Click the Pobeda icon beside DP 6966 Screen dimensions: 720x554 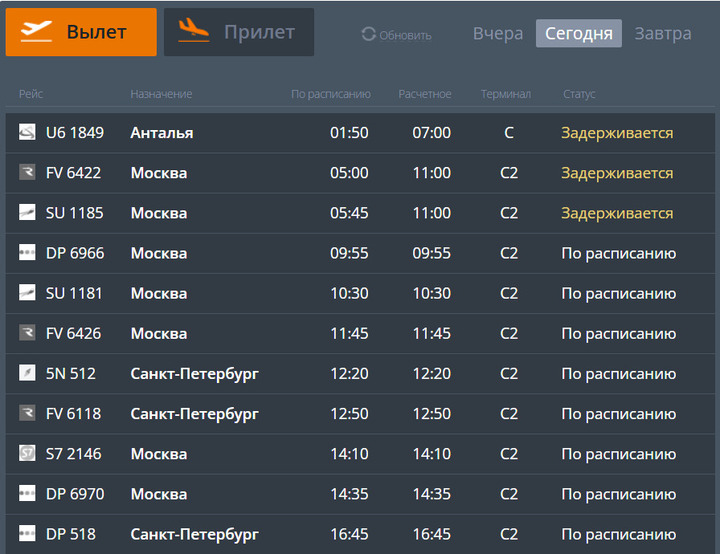point(27,252)
